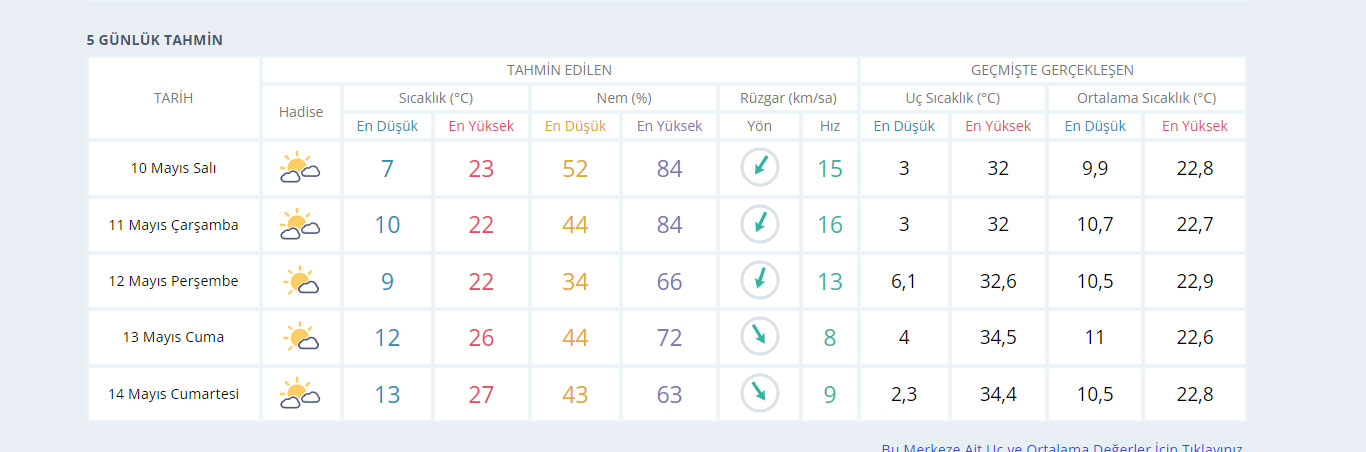Click the wind direction arrow for 10 Mayıs Salı
Screen dimensions: 1366x452
759,168
